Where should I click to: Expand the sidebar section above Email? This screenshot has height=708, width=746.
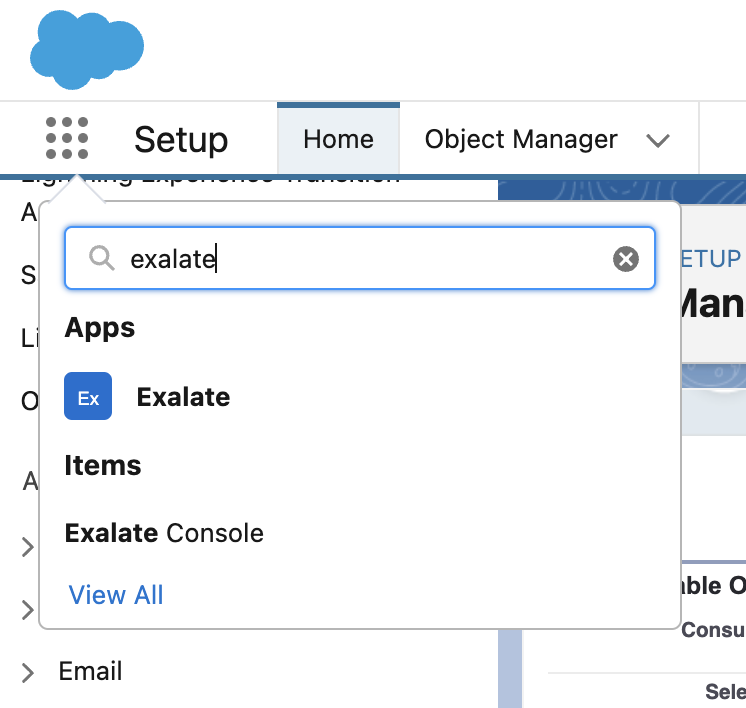coord(28,610)
